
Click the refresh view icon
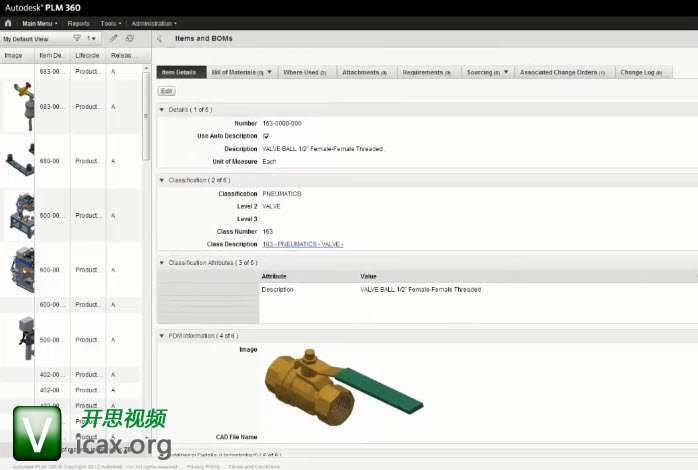(x=130, y=38)
